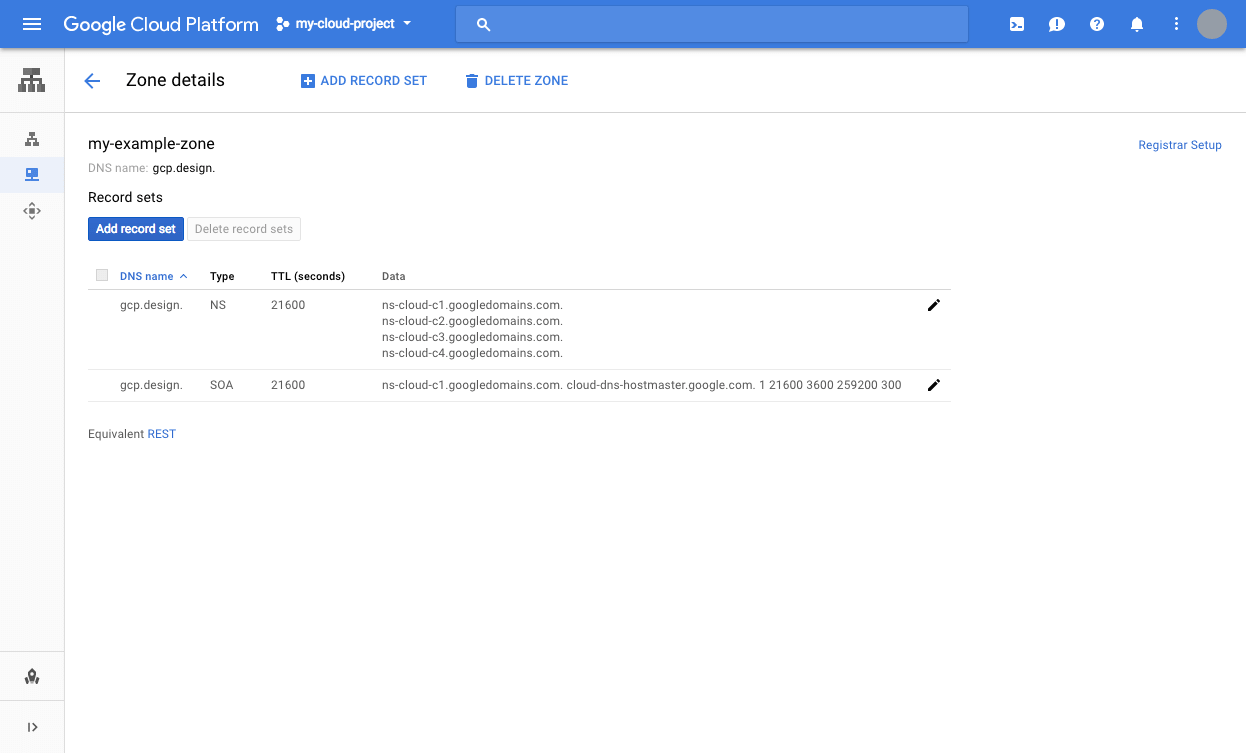Image resolution: width=1246 pixels, height=753 pixels.
Task: Select ns-cloud-c4.googledomains.com. name server entry
Action: (473, 353)
